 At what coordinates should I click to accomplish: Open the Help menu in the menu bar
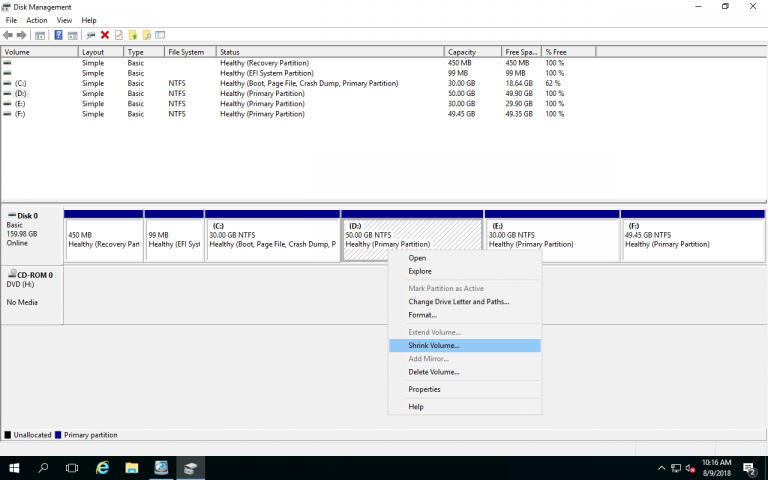pyautogui.click(x=89, y=20)
